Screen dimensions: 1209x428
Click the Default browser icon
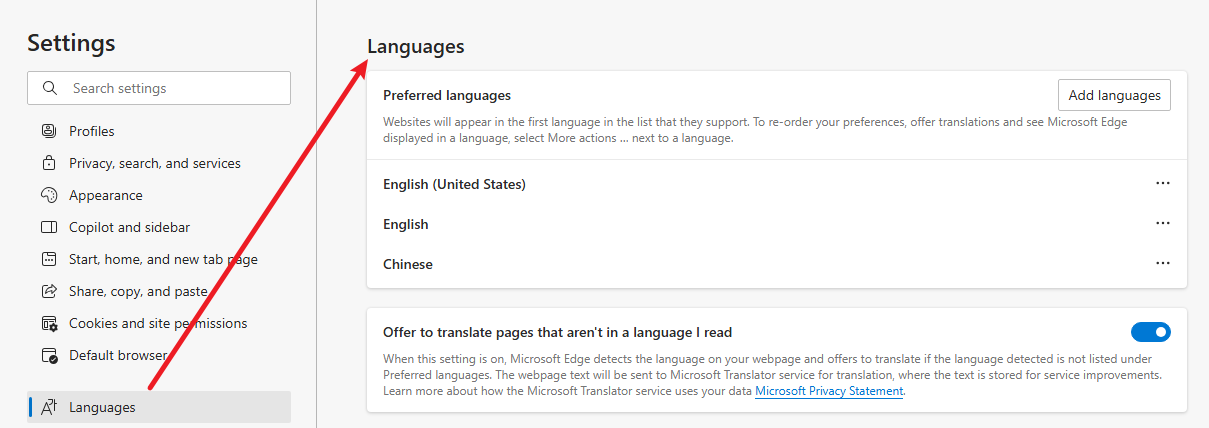[49, 355]
